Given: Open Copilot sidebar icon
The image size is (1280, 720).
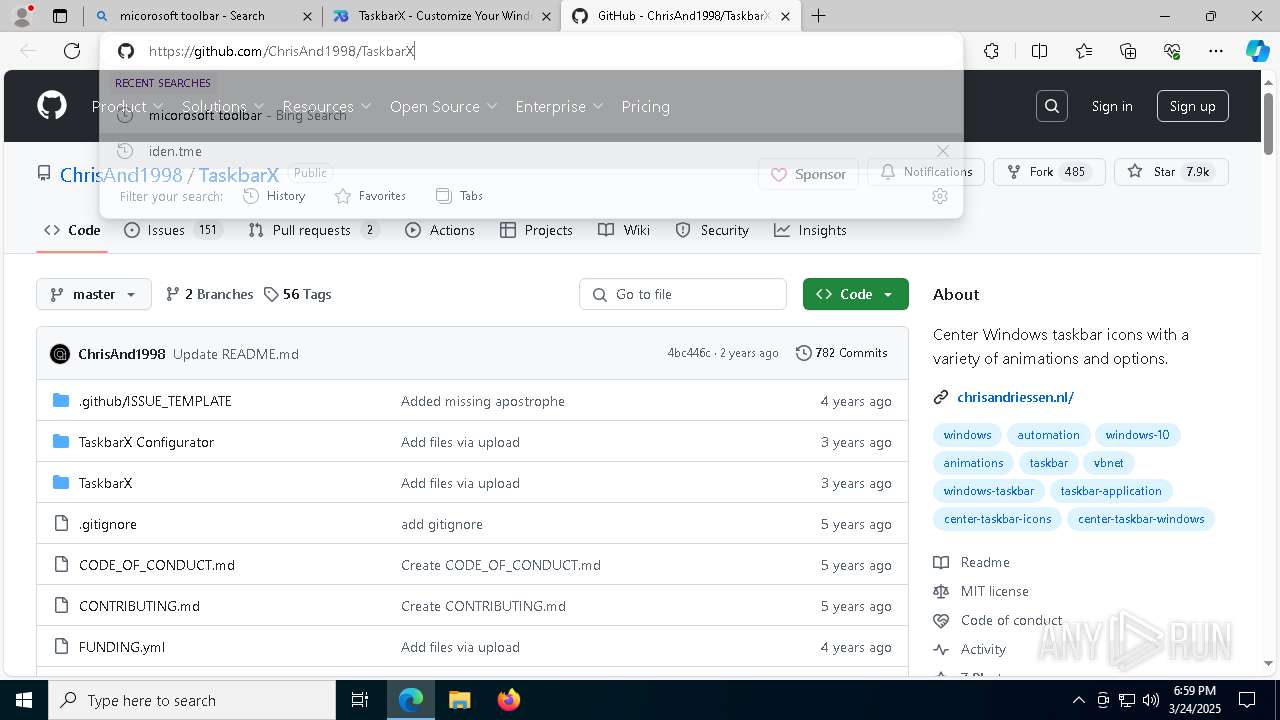Looking at the screenshot, I should coord(1257,51).
